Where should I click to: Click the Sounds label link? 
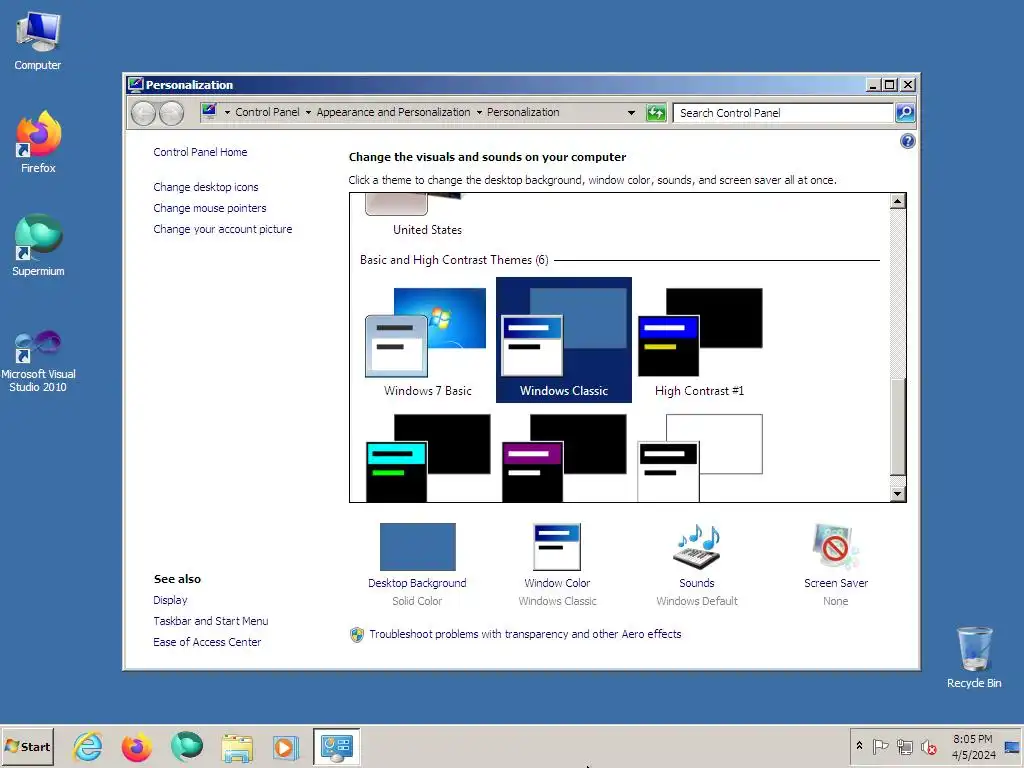tap(696, 583)
